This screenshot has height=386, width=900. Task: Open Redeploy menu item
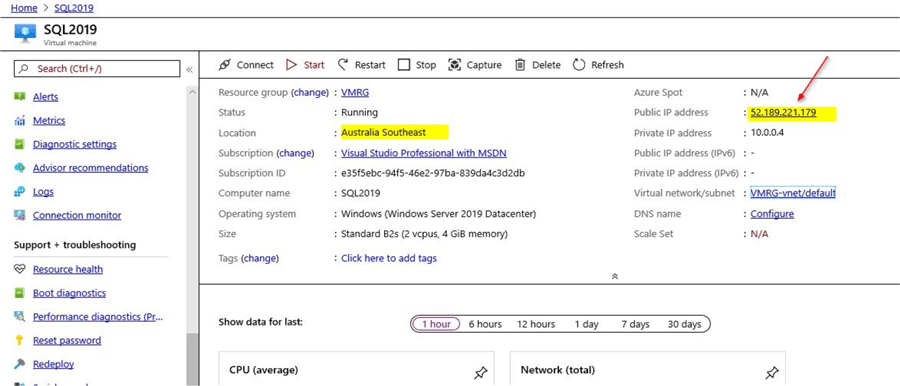click(53, 364)
